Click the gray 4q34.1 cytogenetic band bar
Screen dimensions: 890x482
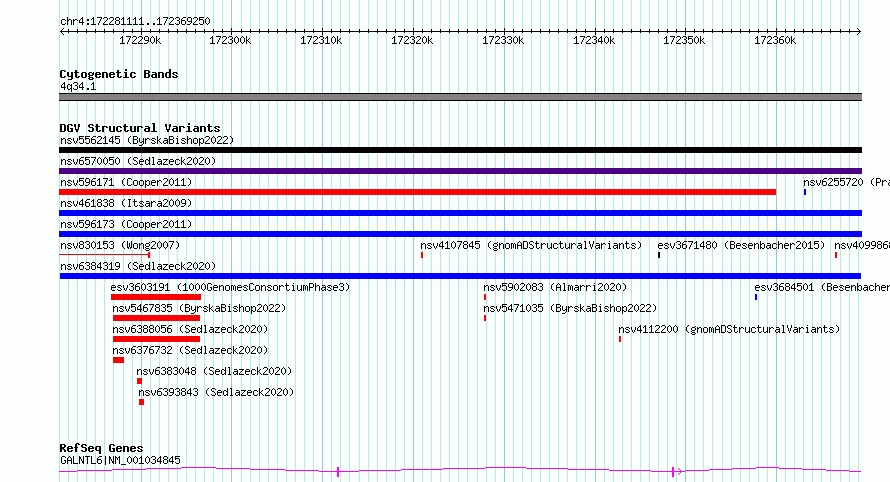pos(460,97)
